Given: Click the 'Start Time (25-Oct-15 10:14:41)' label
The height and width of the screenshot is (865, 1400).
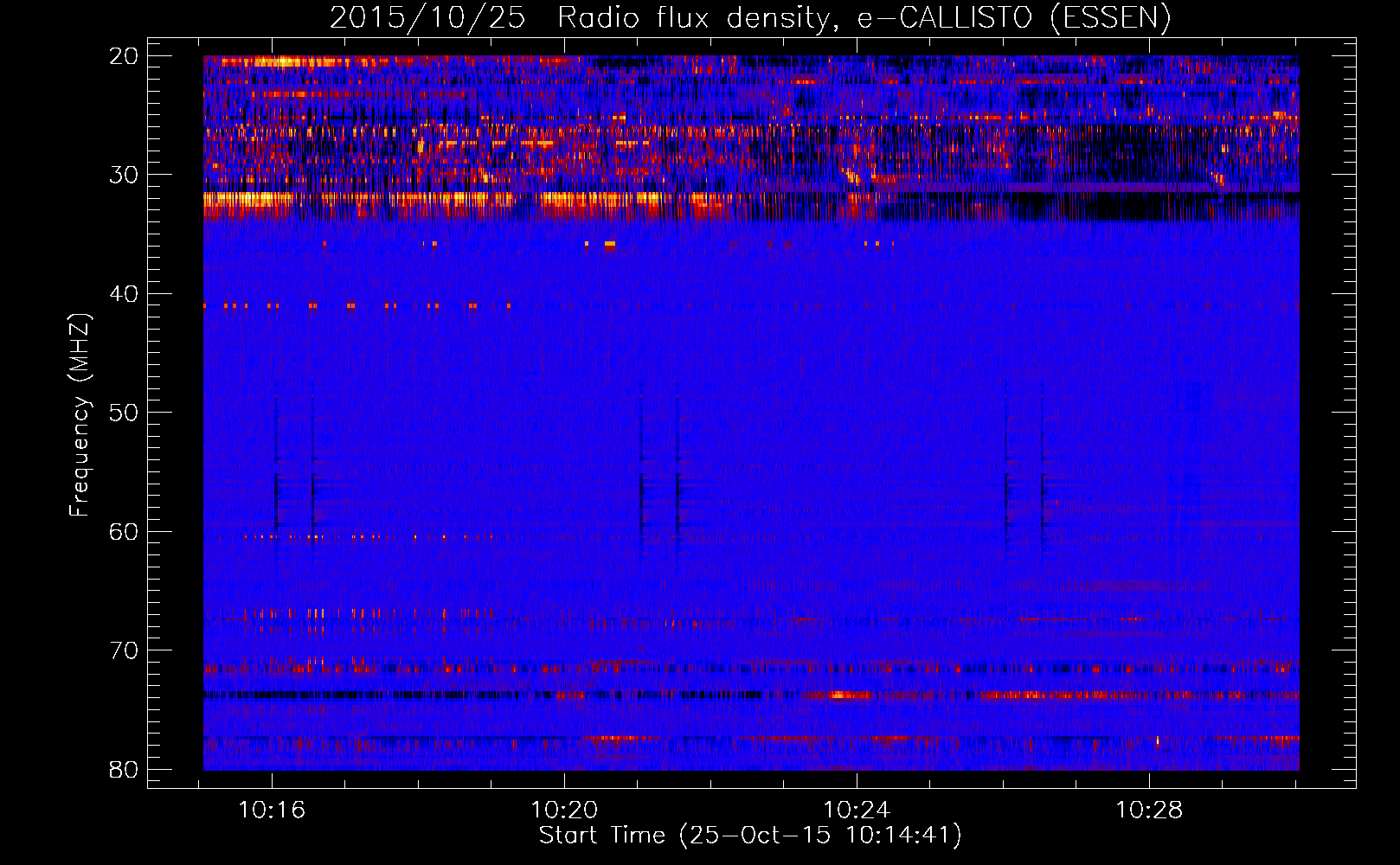Looking at the screenshot, I should click(750, 836).
